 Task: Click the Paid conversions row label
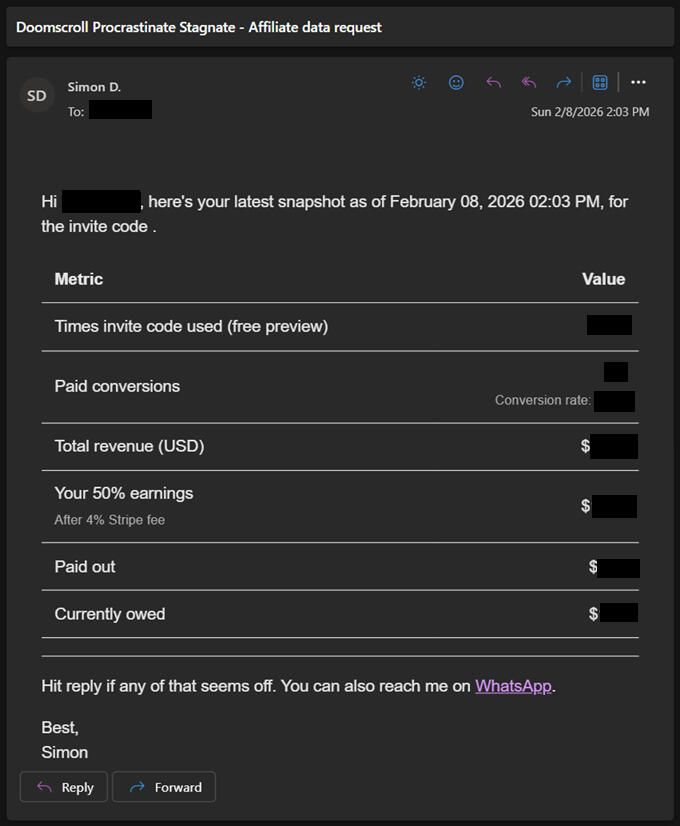click(x=117, y=386)
